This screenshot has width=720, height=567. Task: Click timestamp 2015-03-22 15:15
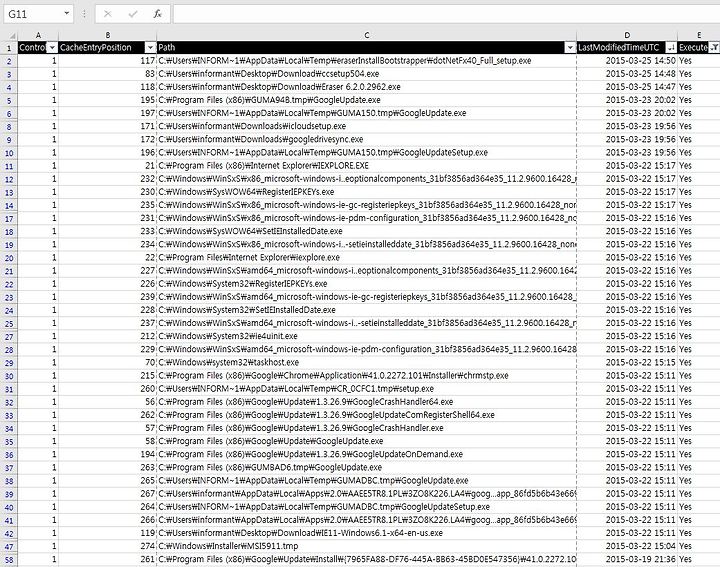click(x=641, y=362)
